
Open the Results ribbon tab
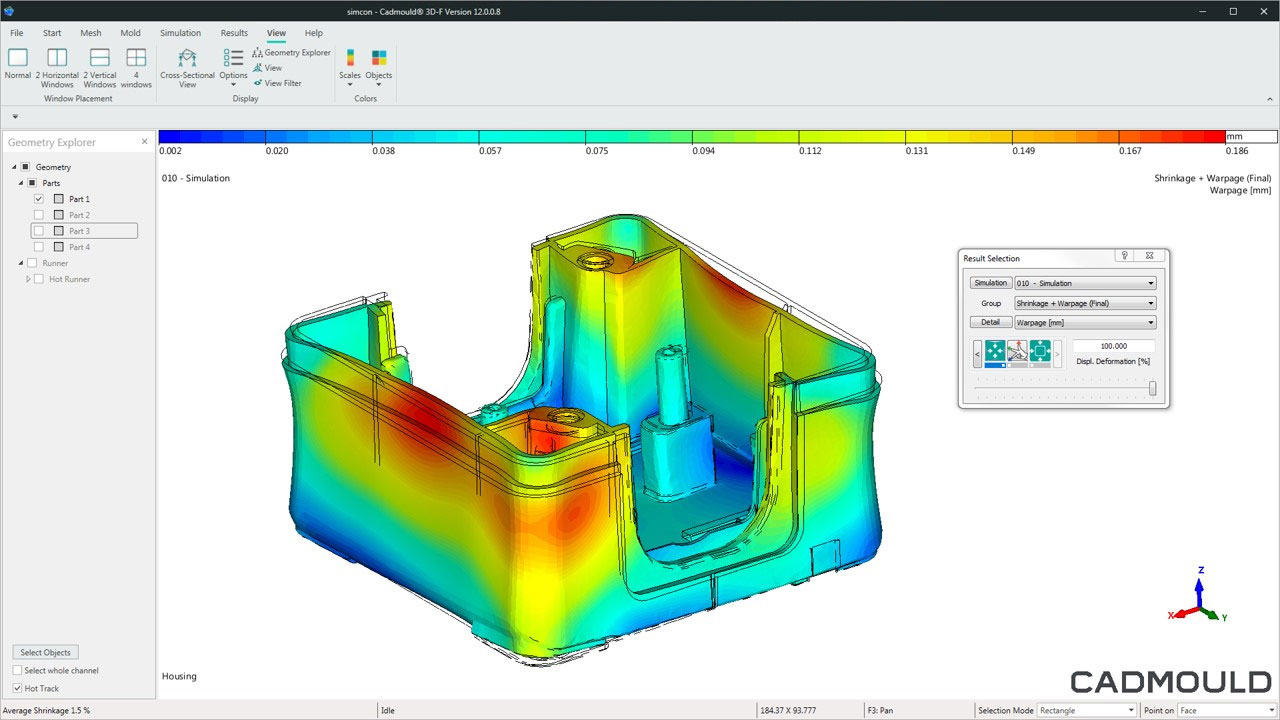(x=234, y=33)
